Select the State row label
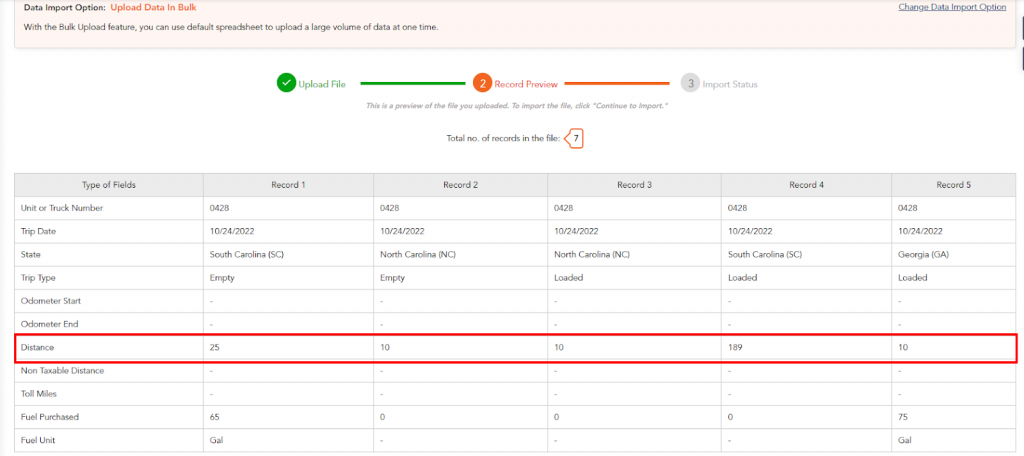Image resolution: width=1024 pixels, height=456 pixels. click(x=31, y=254)
